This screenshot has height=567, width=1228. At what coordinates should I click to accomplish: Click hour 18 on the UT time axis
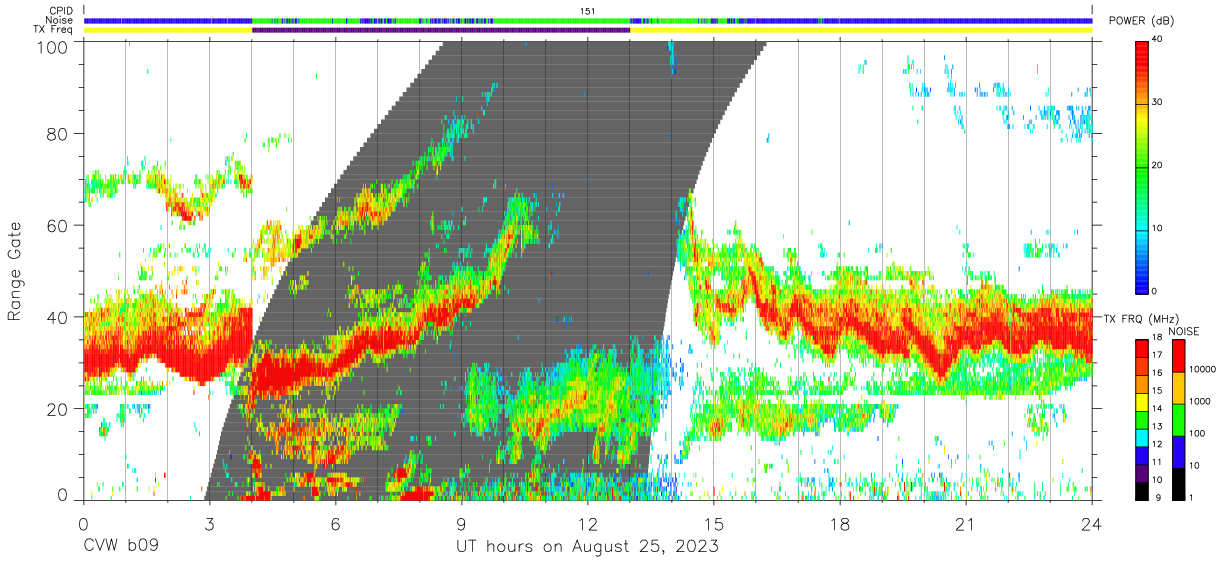(x=840, y=524)
